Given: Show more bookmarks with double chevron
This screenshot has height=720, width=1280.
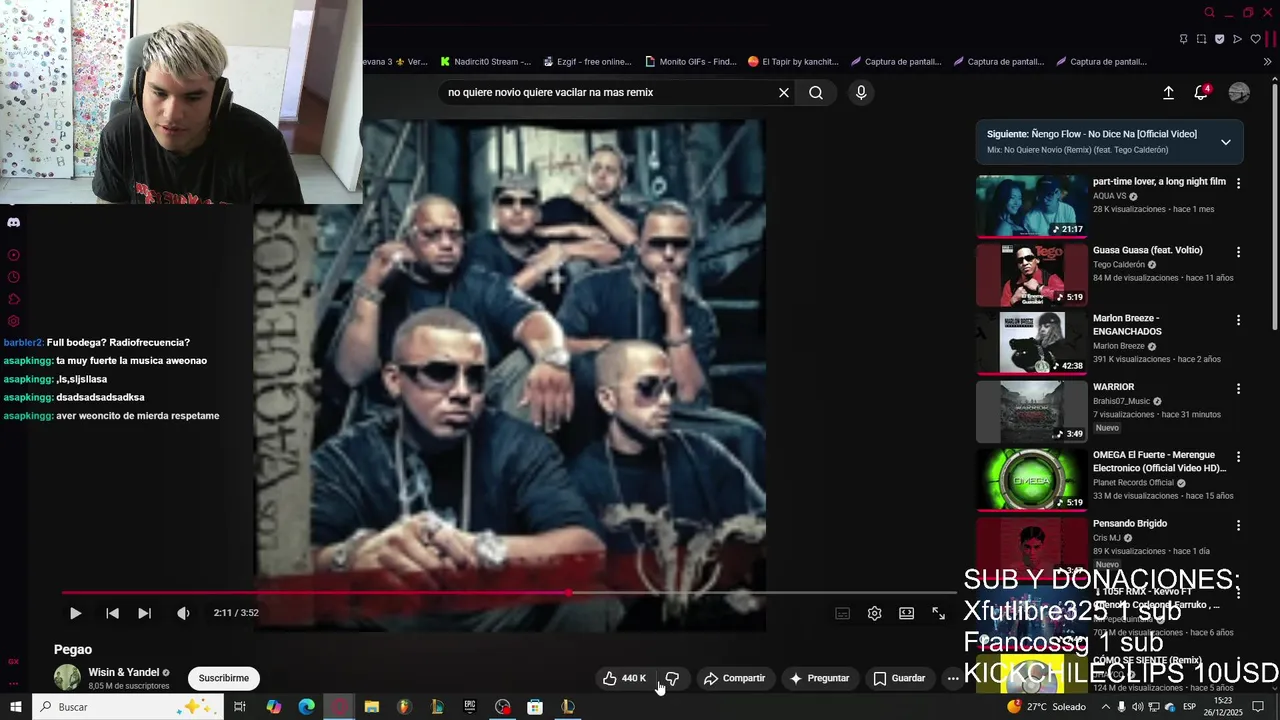Looking at the screenshot, I should click(1267, 62).
